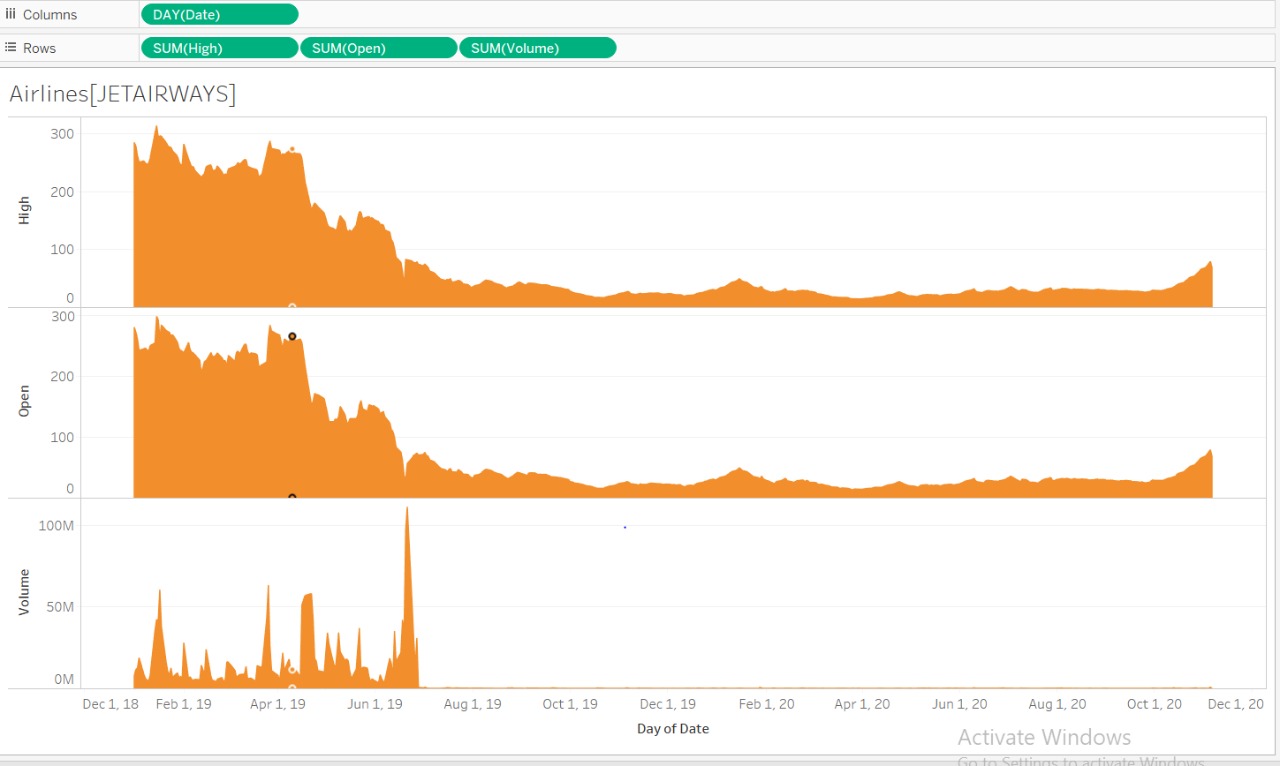Click the Oct 1, 20 axis tick label
Screen dimensions: 1280x766
click(1154, 704)
